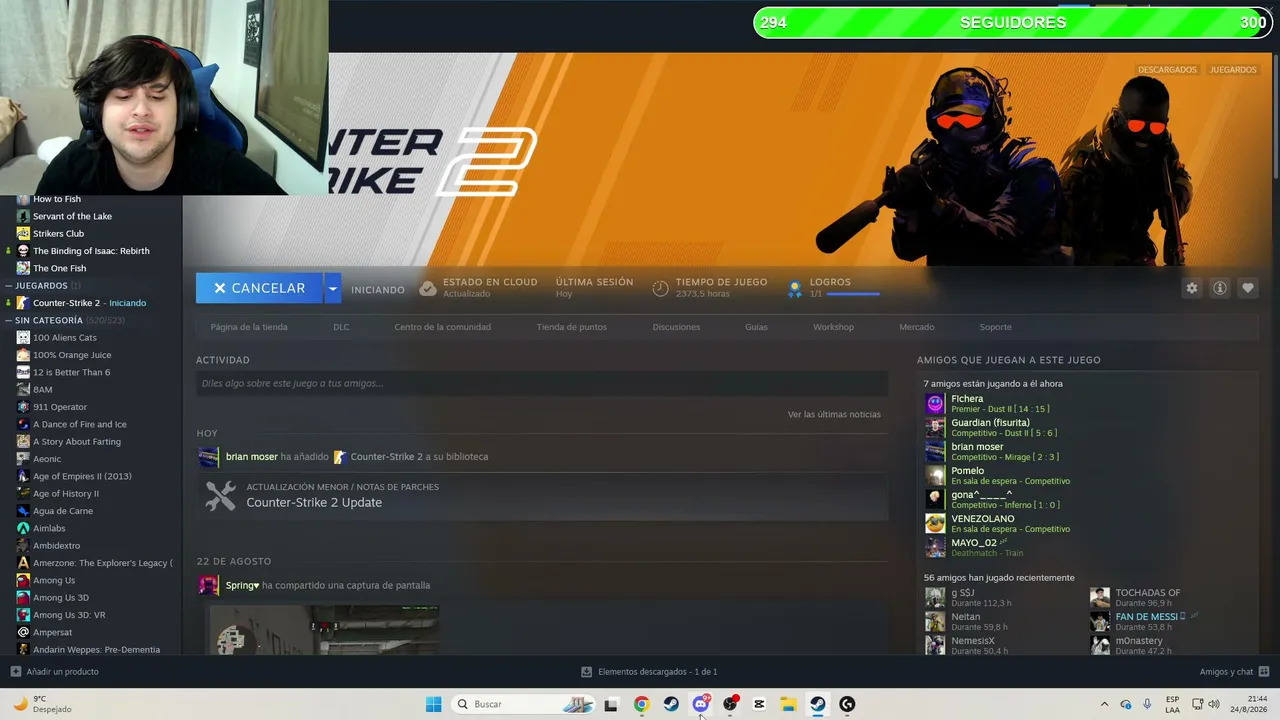
Task: Open Google Chrome from the taskbar
Action: coord(641,704)
